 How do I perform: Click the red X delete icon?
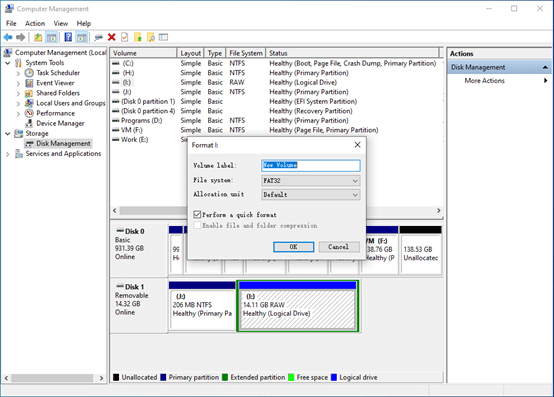(x=112, y=37)
